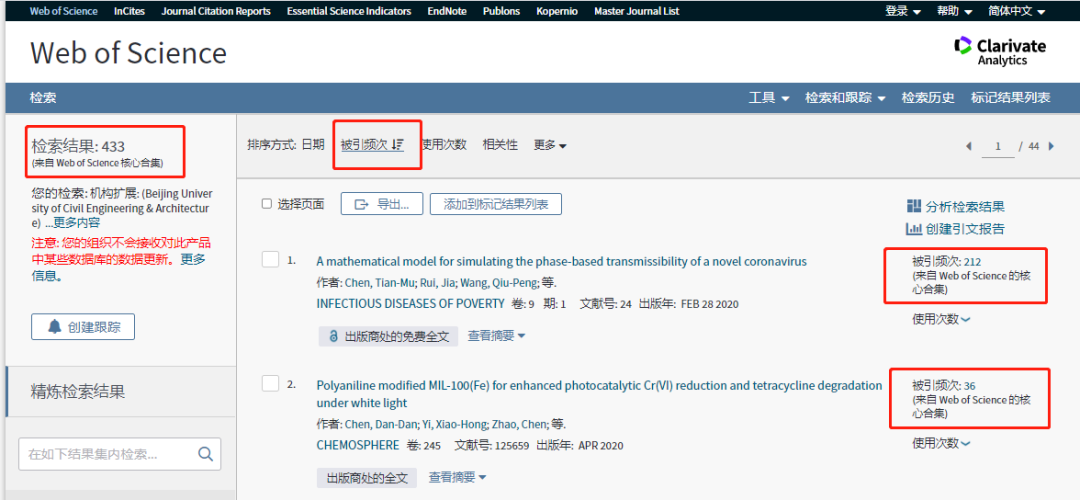Open 标记结果列表
Viewport: 1080px width, 500px height.
point(1010,98)
